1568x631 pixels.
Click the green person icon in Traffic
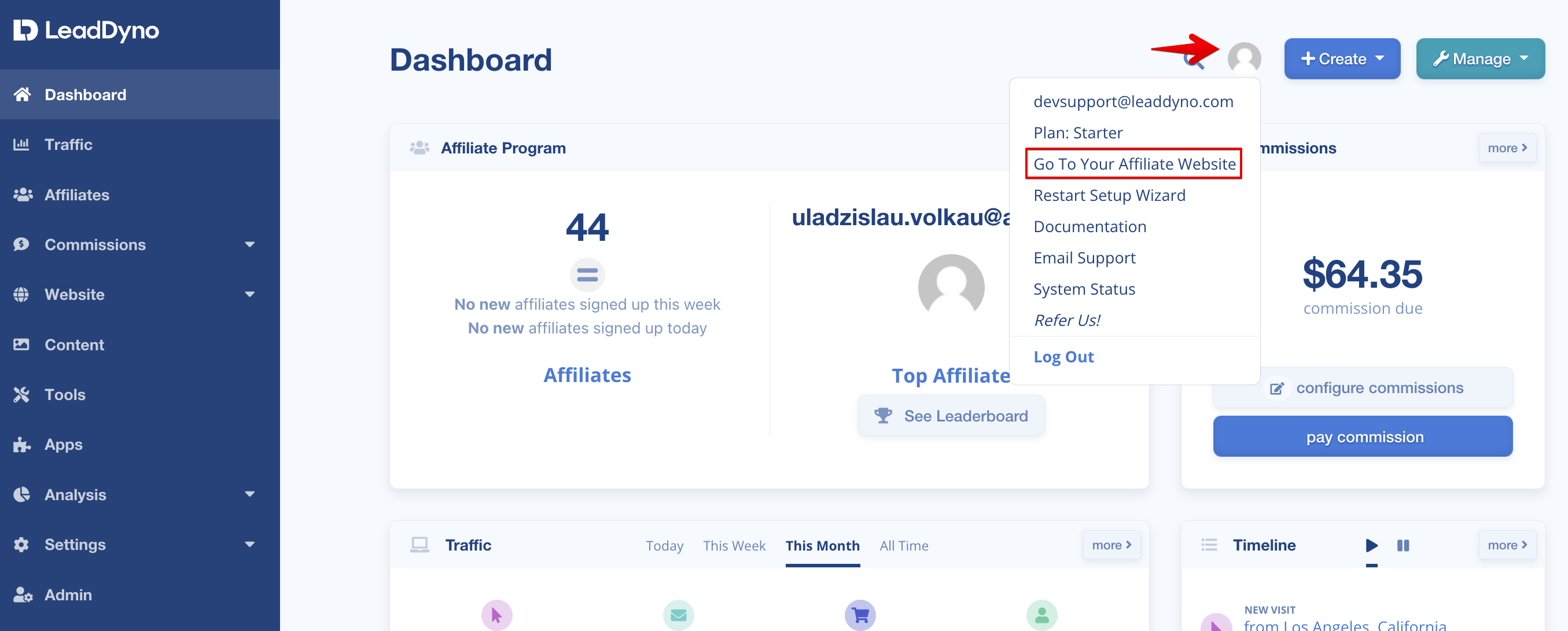[x=1041, y=615]
